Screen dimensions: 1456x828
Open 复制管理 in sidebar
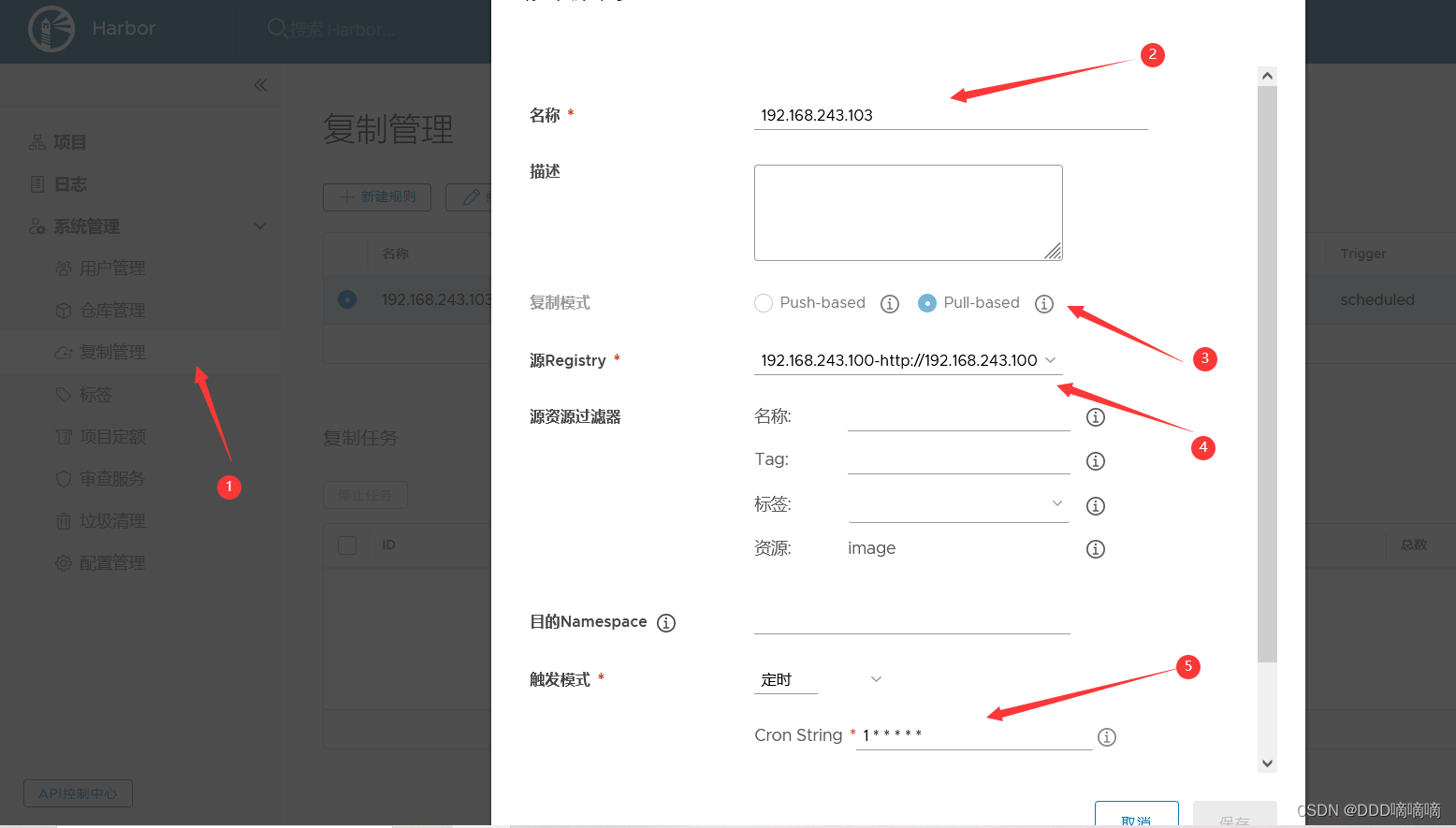tap(112, 353)
